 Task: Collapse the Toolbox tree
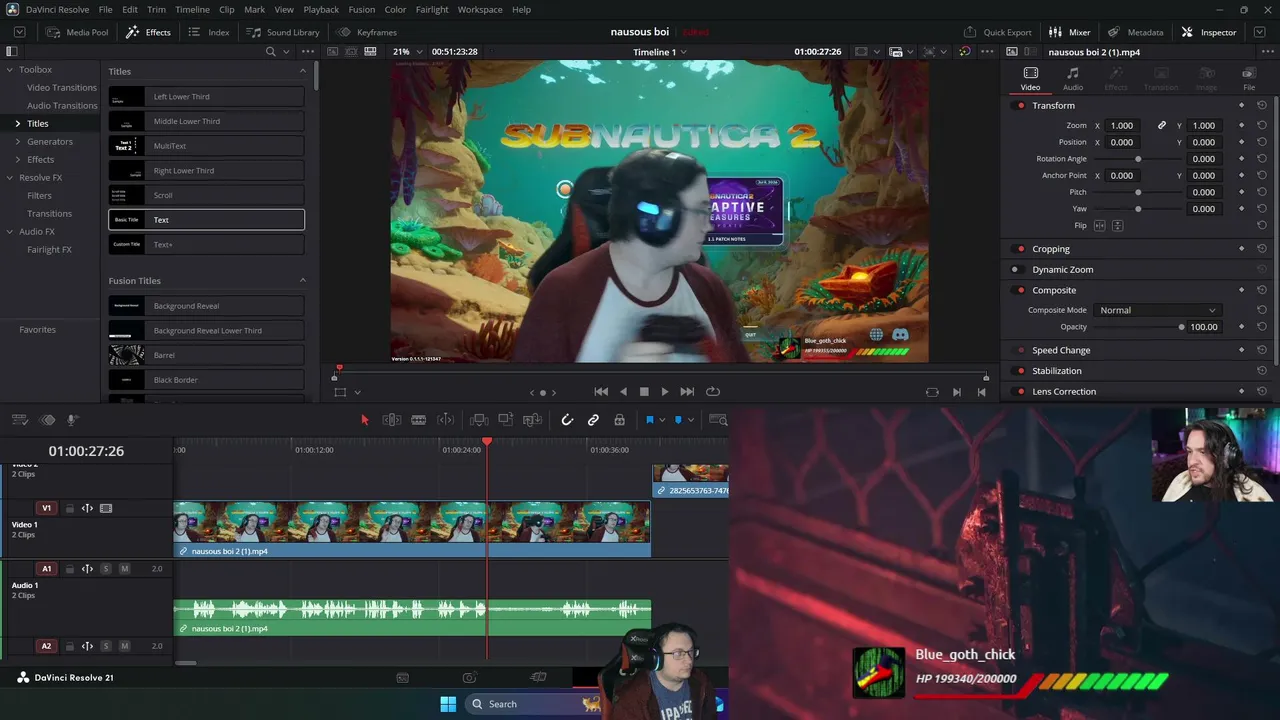tap(10, 70)
